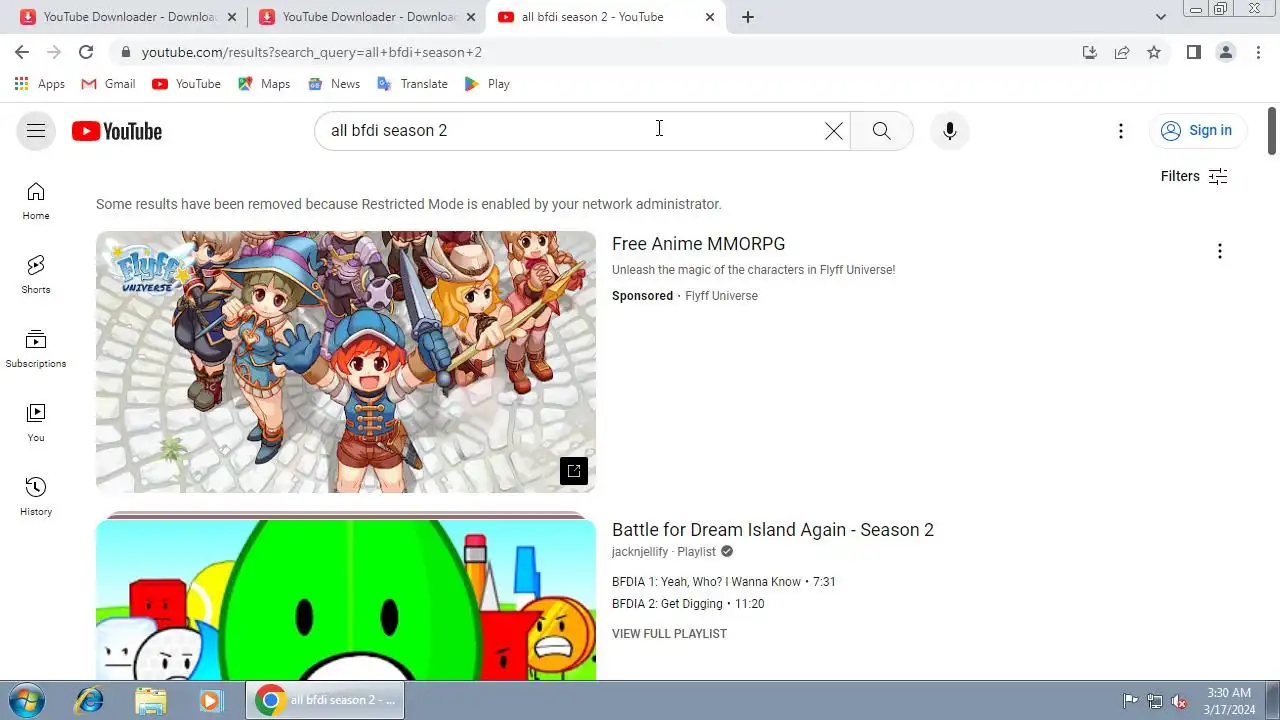Reload the page
This screenshot has width=1280, height=720.
tap(86, 52)
